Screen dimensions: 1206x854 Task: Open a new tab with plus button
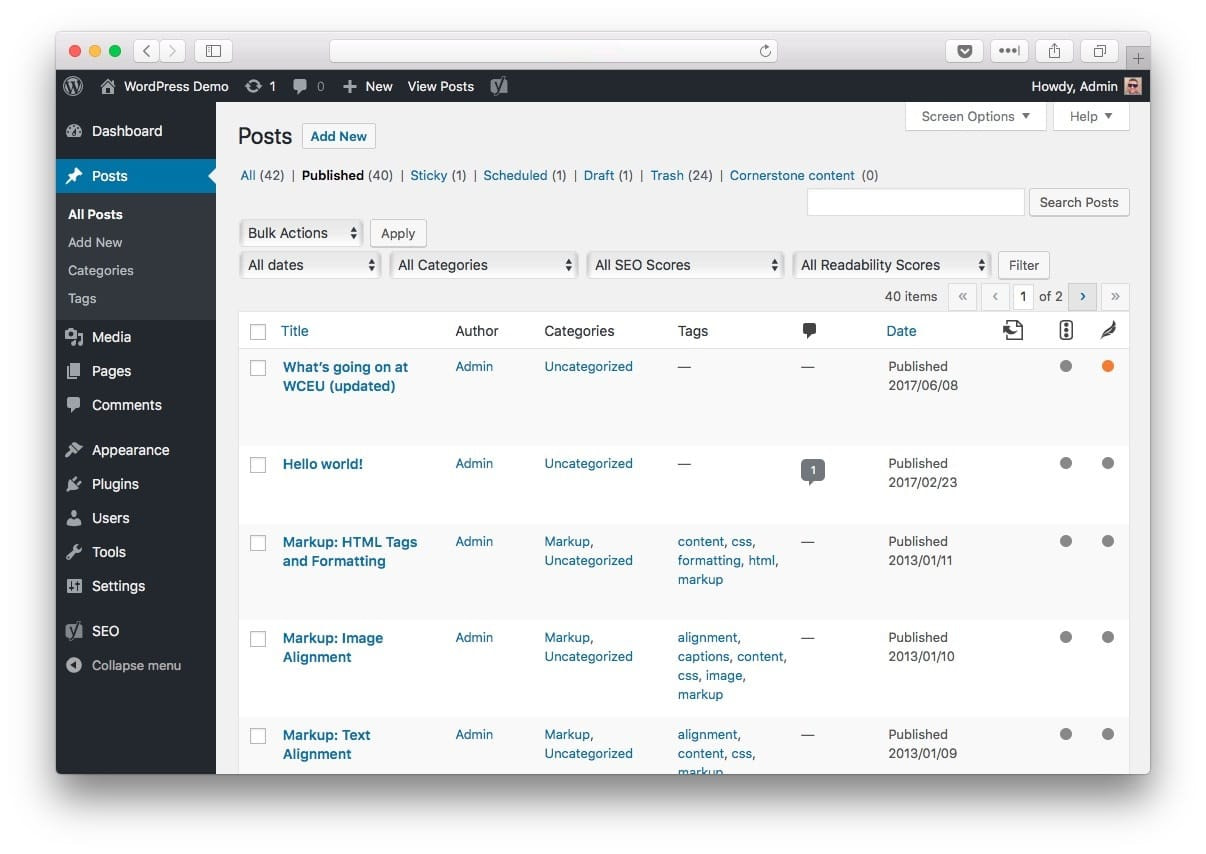(1138, 58)
